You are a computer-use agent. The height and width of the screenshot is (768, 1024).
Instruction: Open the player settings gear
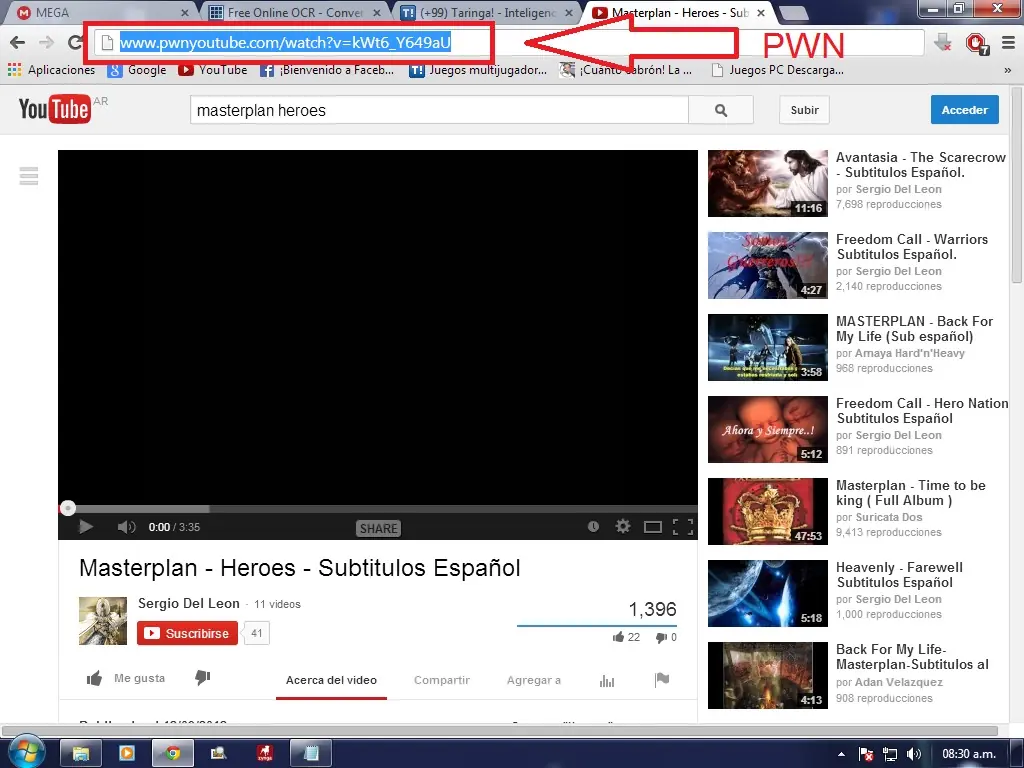(x=623, y=526)
